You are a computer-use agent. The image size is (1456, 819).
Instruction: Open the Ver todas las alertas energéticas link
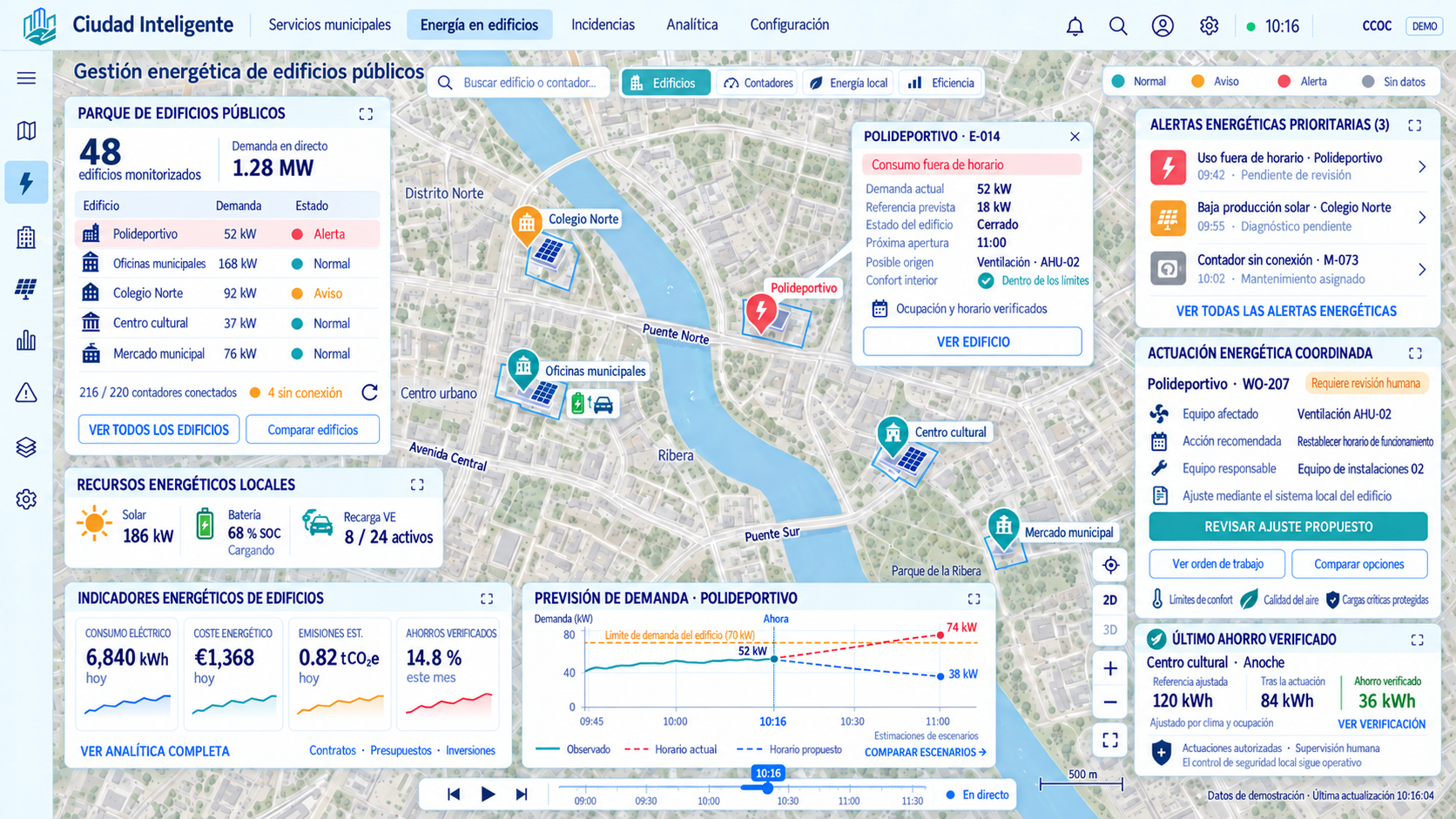[1286, 311]
